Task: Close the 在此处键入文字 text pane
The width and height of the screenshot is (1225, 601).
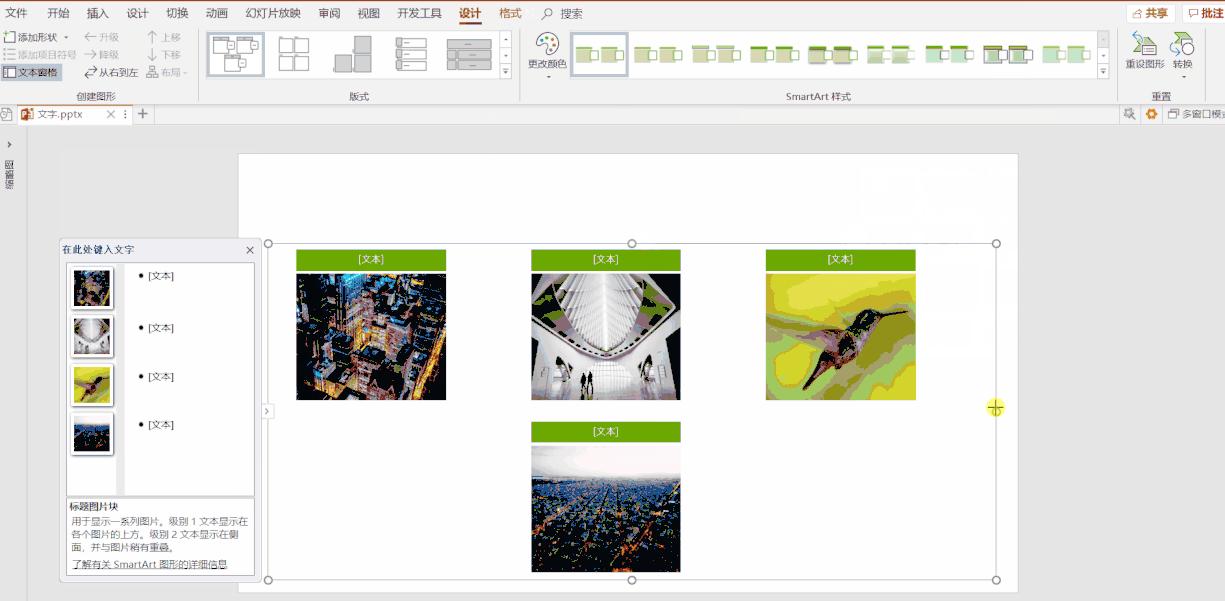Action: tap(250, 250)
